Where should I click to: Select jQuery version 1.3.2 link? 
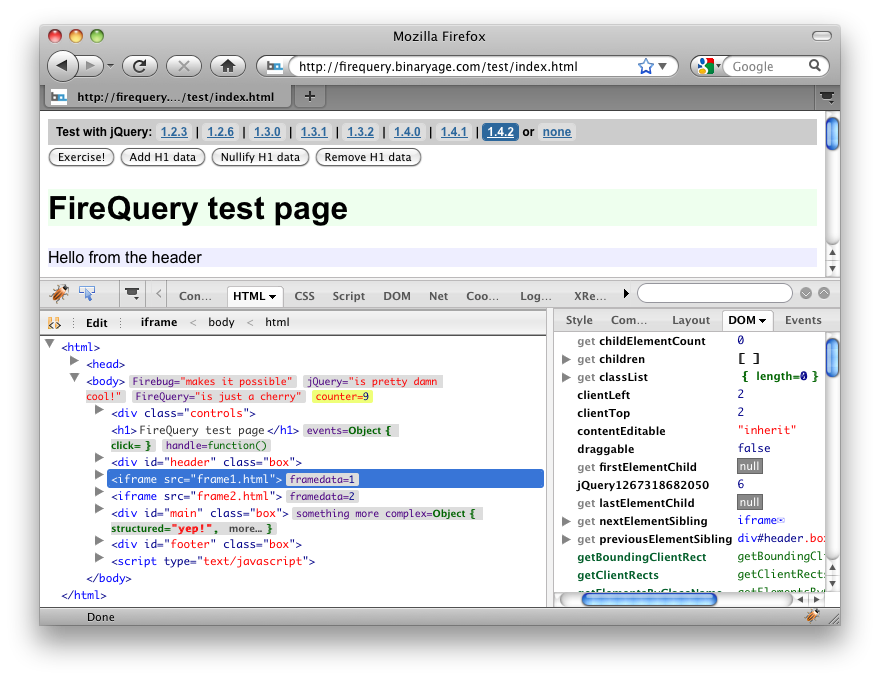coord(360,132)
